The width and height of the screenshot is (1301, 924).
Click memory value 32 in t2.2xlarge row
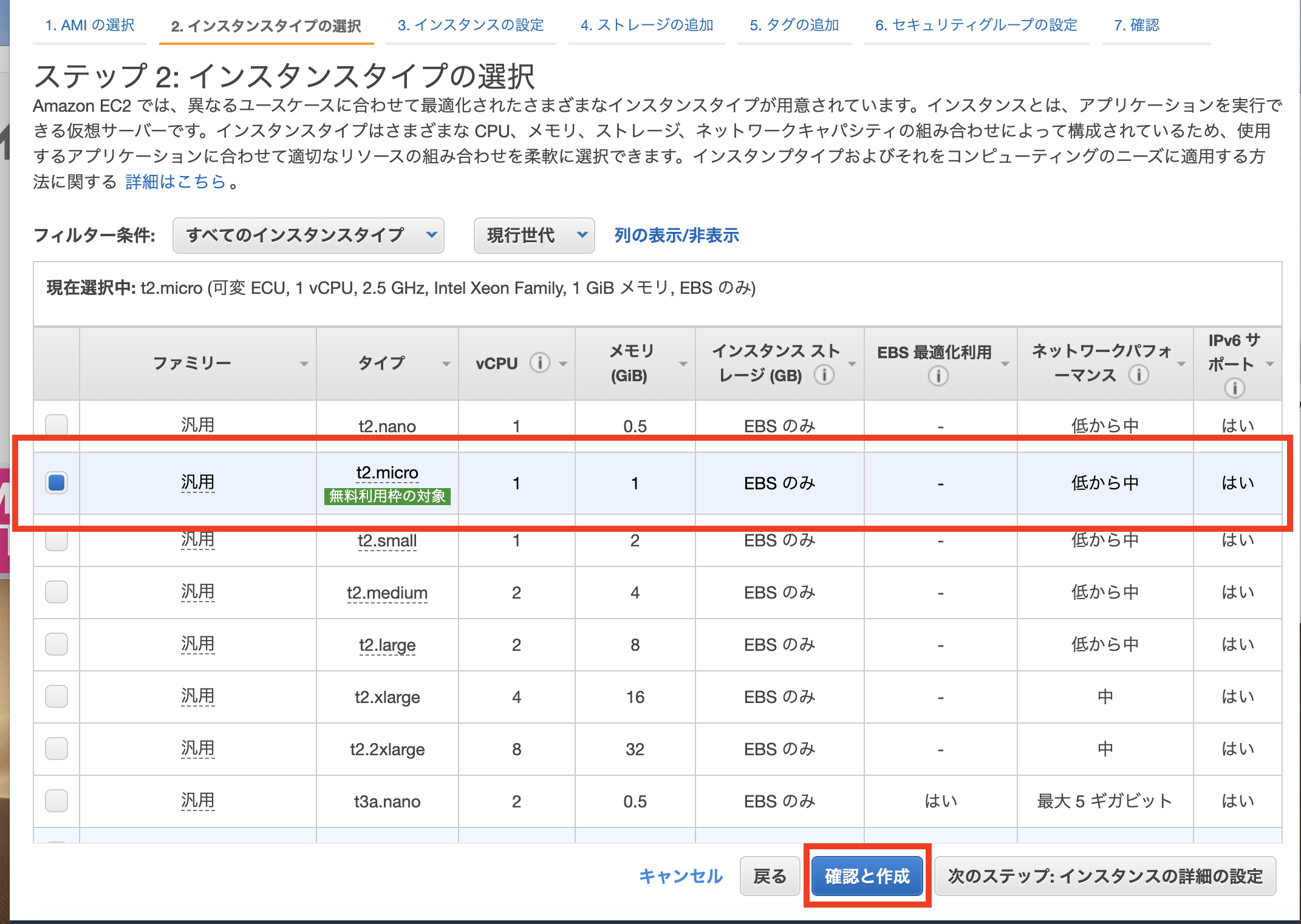pyautogui.click(x=635, y=749)
